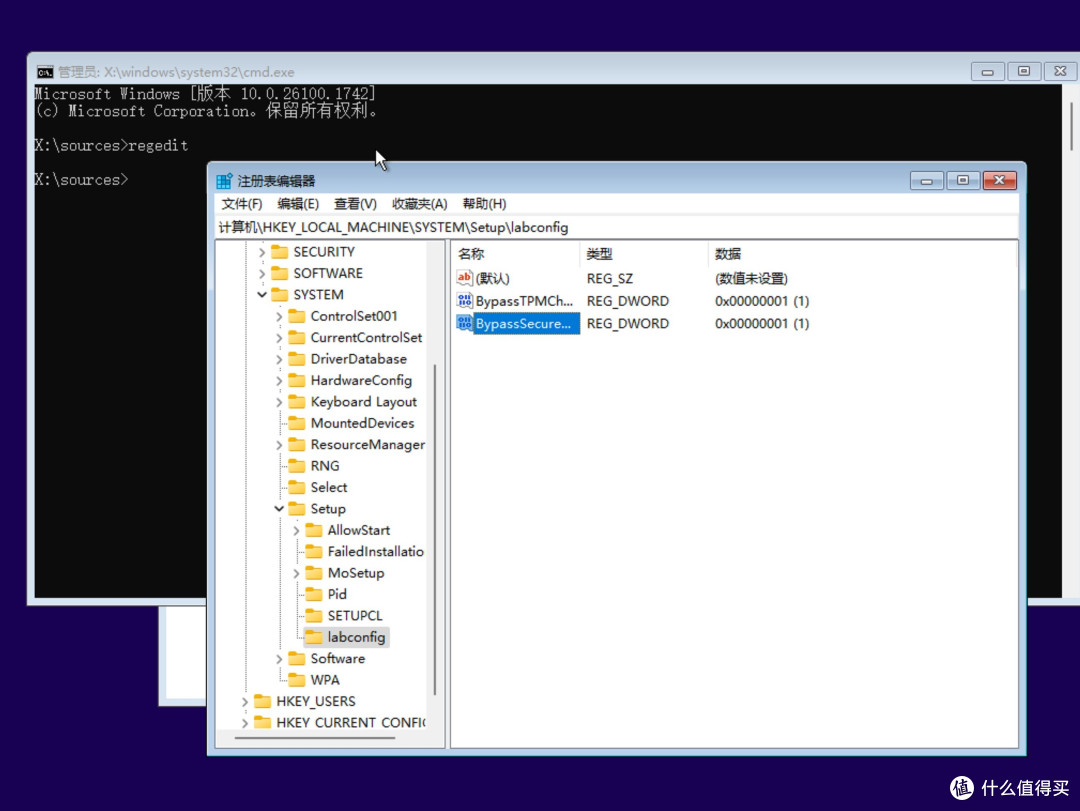Select the DriverDatabase folder icon

tap(297, 358)
